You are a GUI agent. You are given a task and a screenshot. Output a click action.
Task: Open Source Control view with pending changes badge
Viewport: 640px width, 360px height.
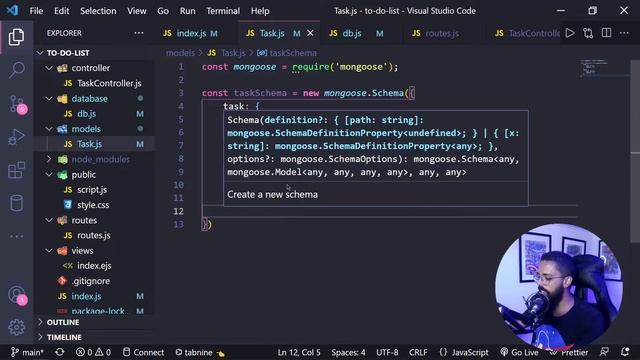(17, 104)
